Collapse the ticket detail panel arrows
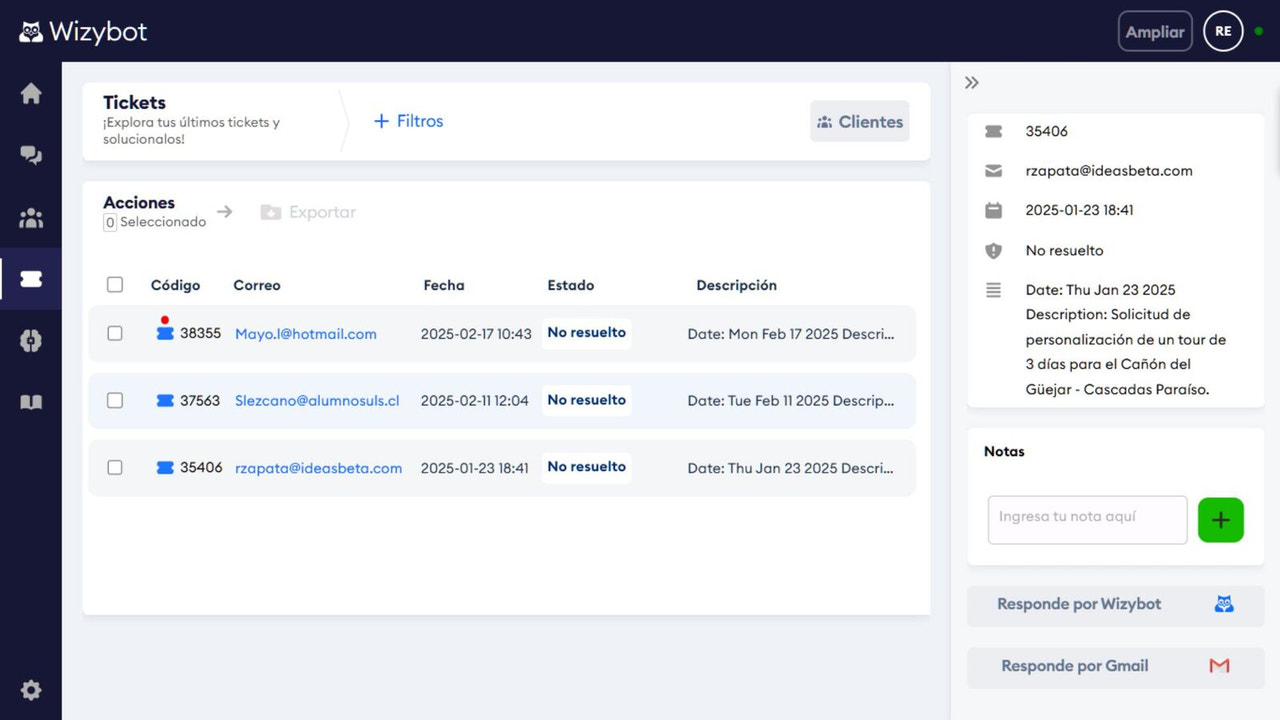Image resolution: width=1280 pixels, height=720 pixels. (x=971, y=83)
